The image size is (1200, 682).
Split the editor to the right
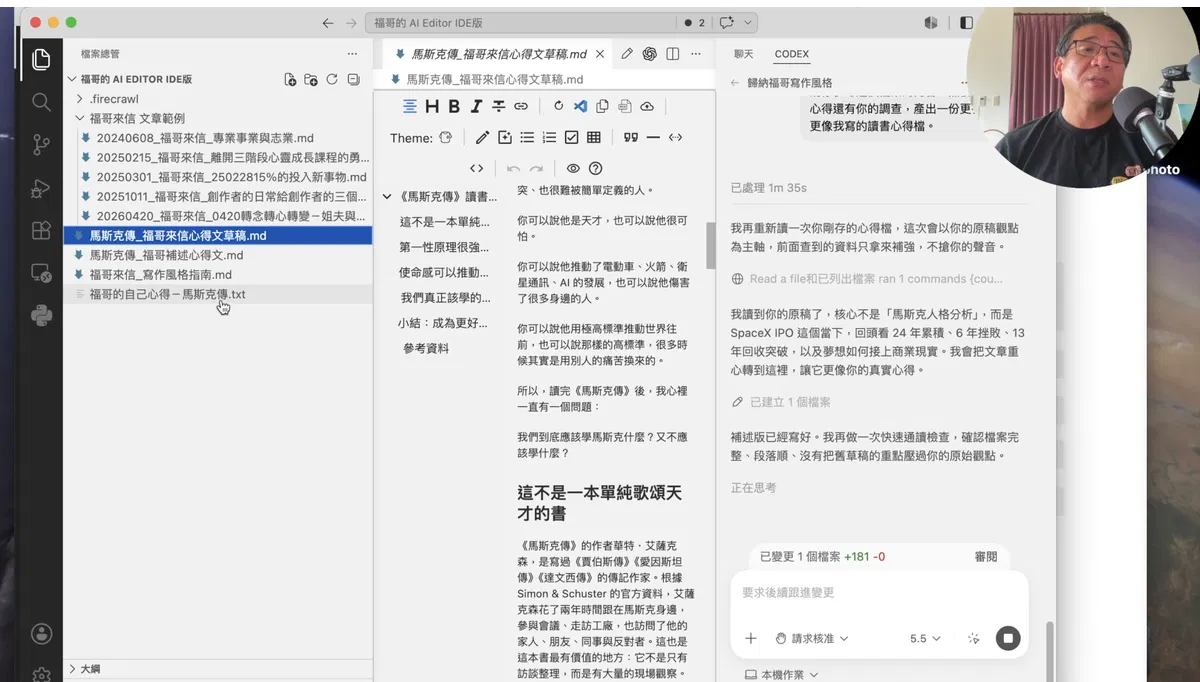click(x=673, y=54)
